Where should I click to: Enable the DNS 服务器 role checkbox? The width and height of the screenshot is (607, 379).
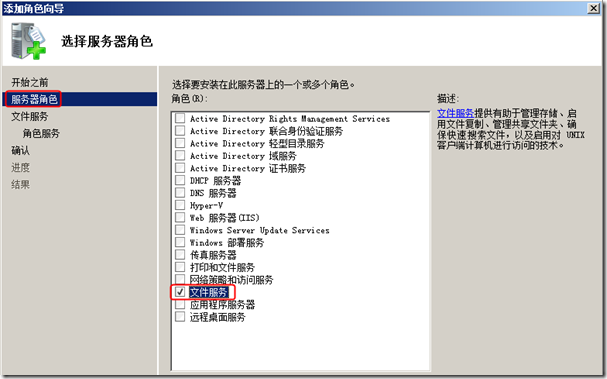click(180, 192)
